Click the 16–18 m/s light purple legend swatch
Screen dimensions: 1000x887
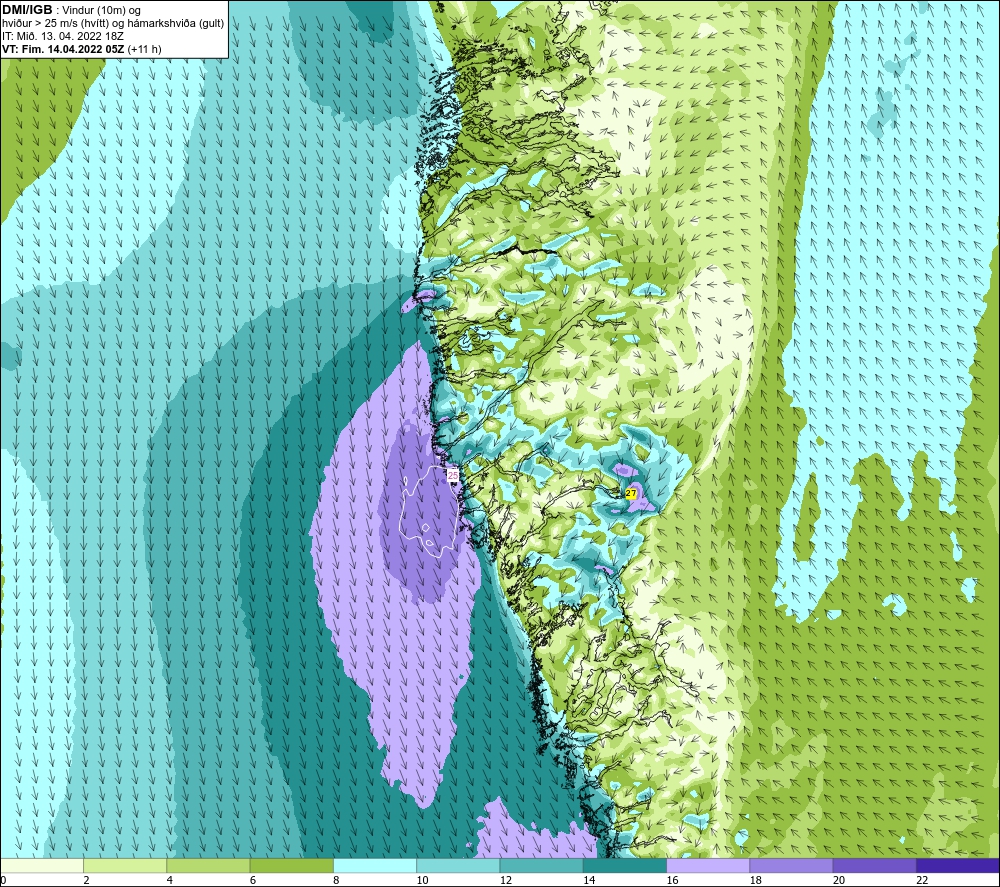708,866
